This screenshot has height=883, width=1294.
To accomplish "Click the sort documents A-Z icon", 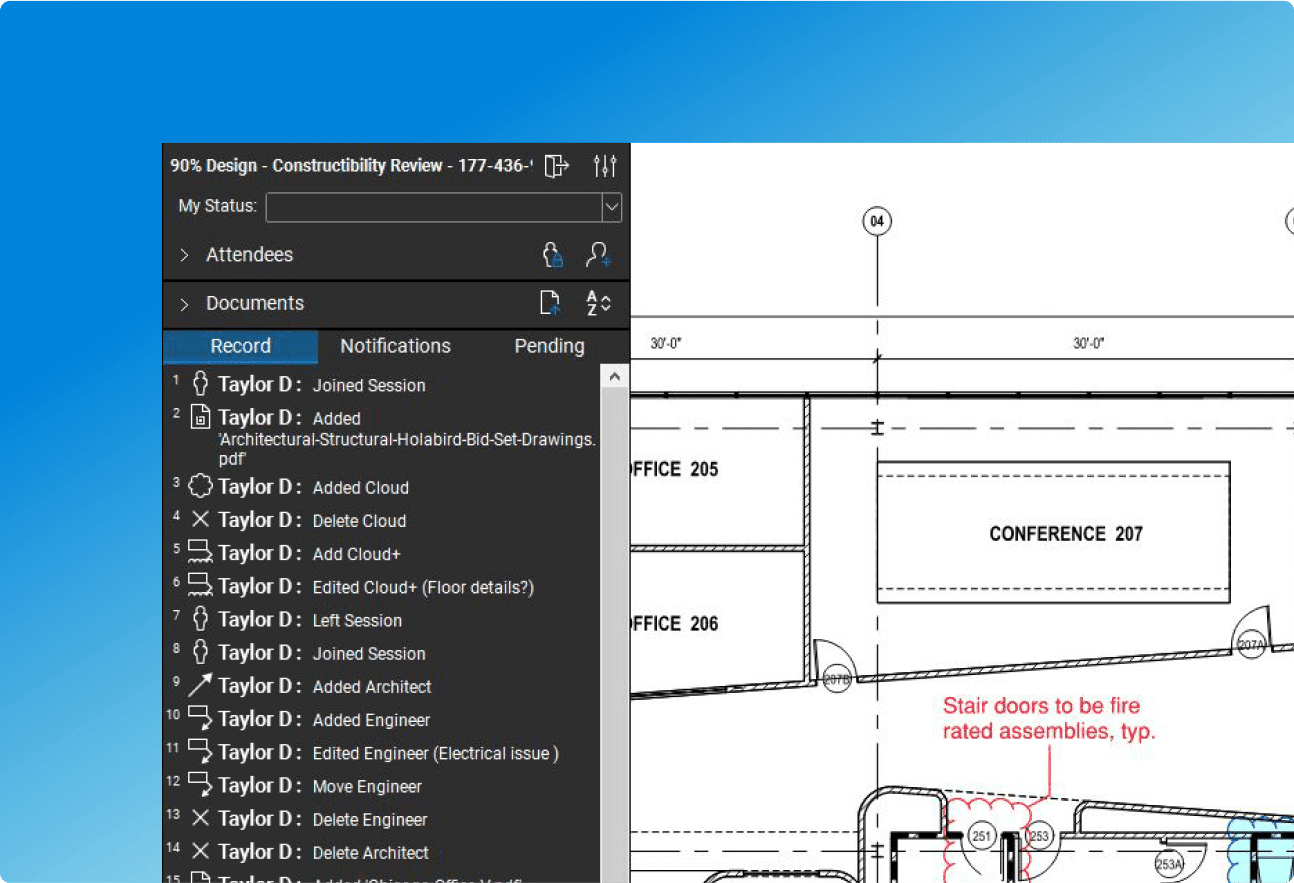I will (598, 303).
